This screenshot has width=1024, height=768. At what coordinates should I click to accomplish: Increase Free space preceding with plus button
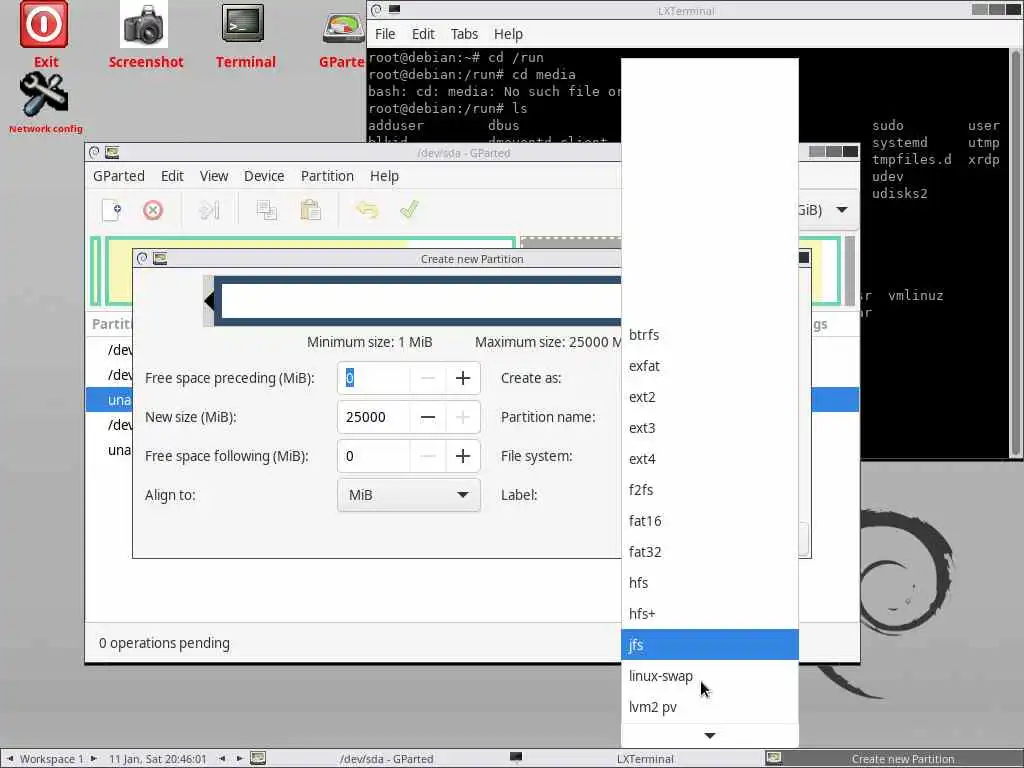pyautogui.click(x=462, y=378)
